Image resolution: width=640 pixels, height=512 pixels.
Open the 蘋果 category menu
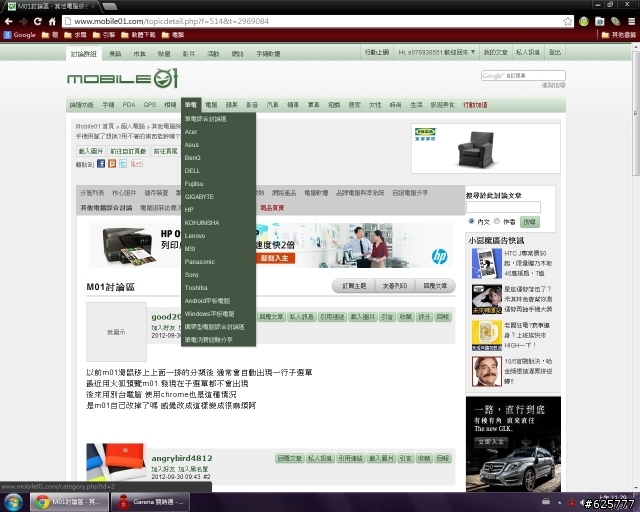[231, 105]
